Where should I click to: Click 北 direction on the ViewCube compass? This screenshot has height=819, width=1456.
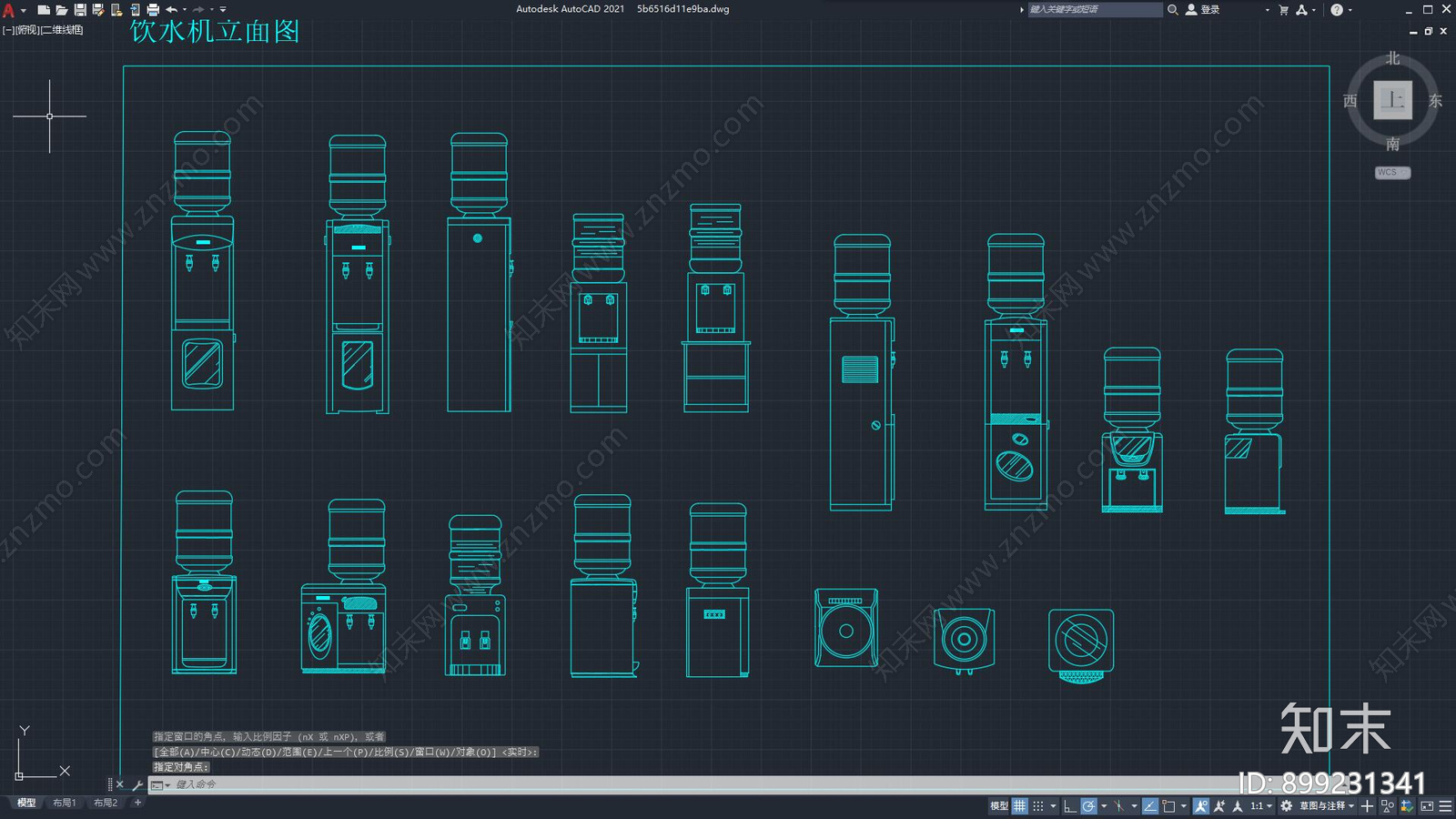click(x=1392, y=58)
